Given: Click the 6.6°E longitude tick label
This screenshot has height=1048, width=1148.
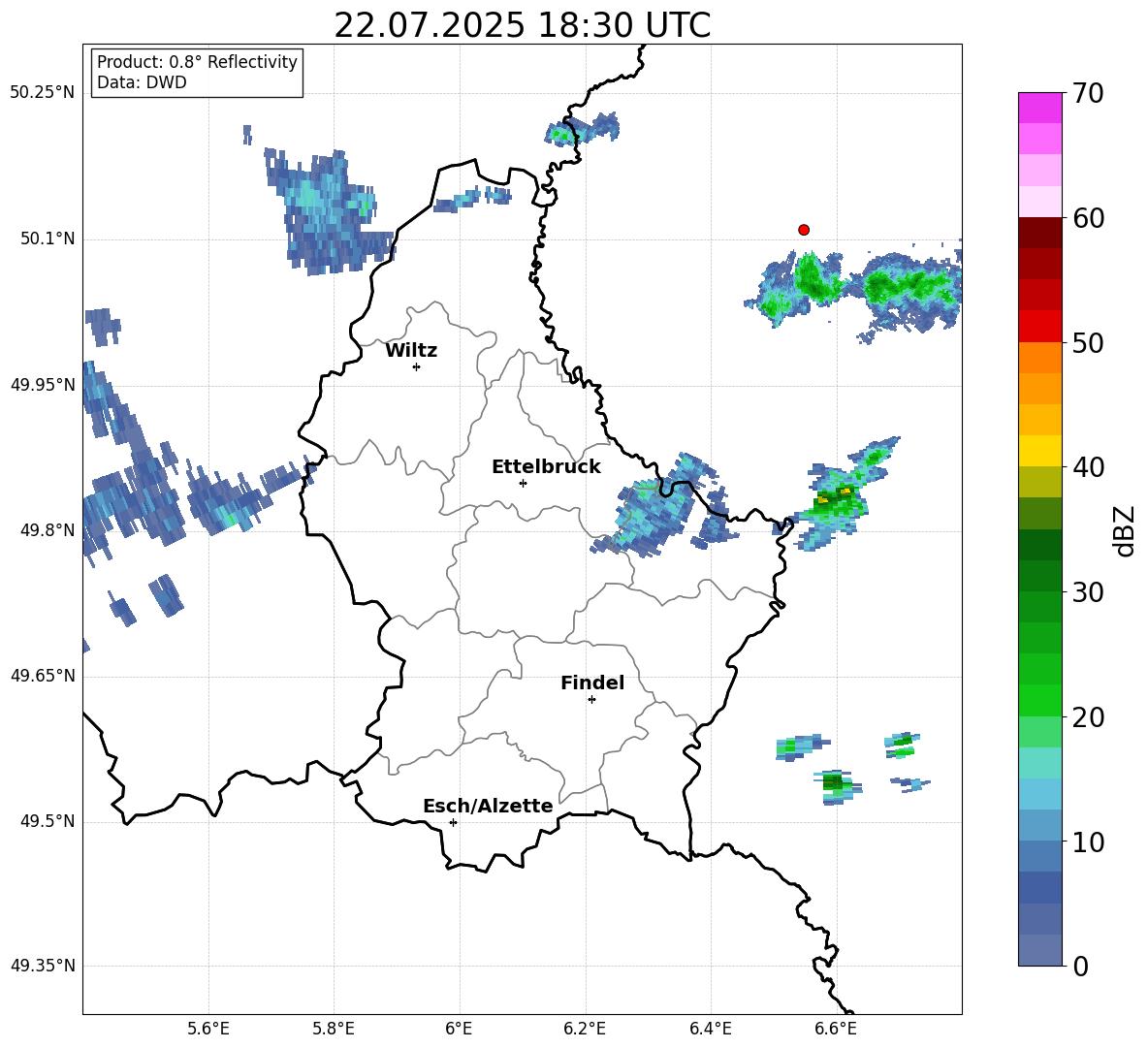Looking at the screenshot, I should point(836,1029).
